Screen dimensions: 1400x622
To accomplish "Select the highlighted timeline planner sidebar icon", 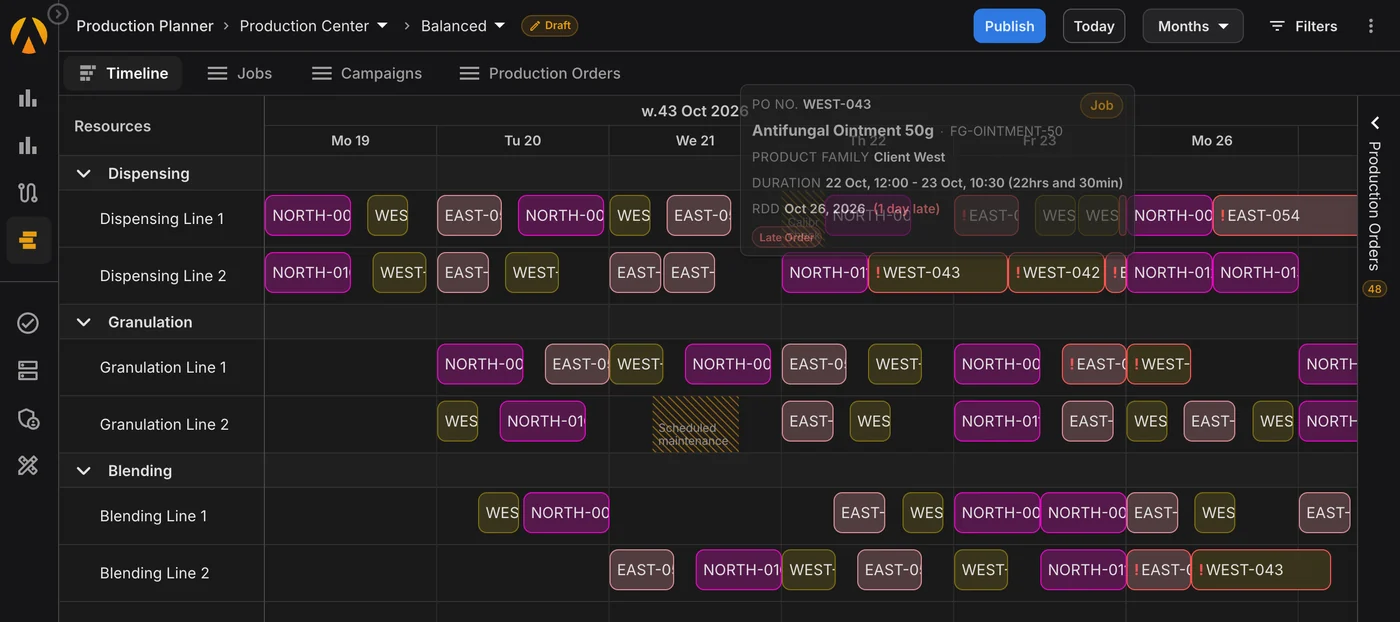I will pos(28,241).
